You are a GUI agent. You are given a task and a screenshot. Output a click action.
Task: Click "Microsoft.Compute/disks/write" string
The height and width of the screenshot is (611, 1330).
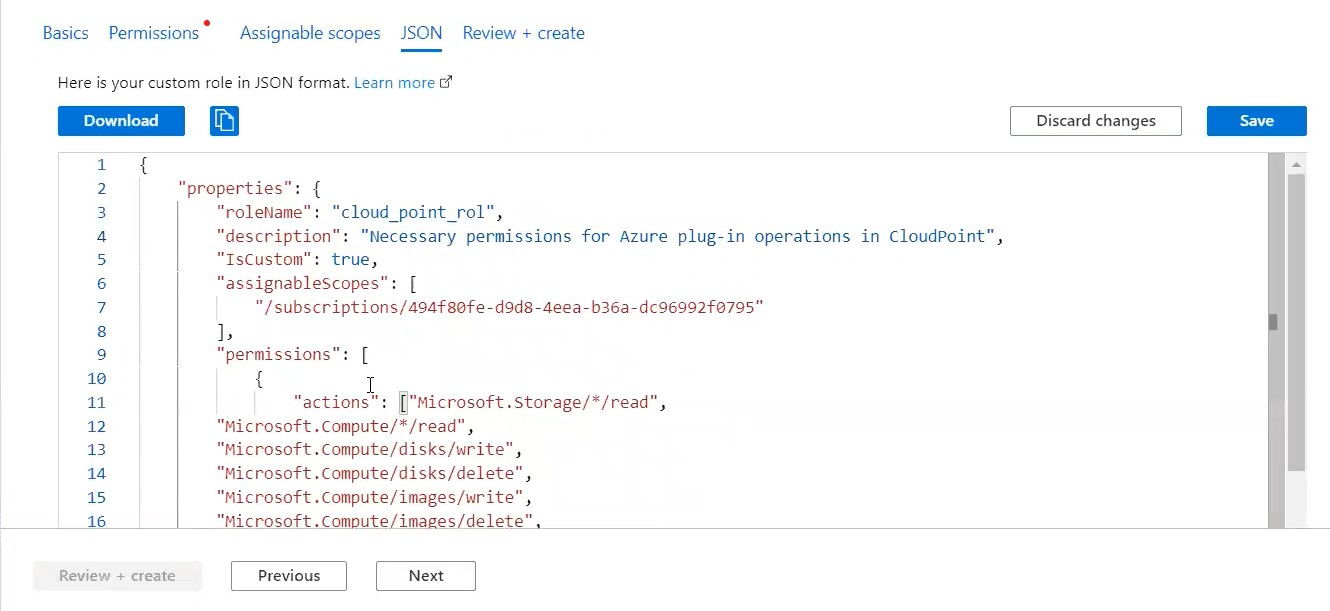365,450
